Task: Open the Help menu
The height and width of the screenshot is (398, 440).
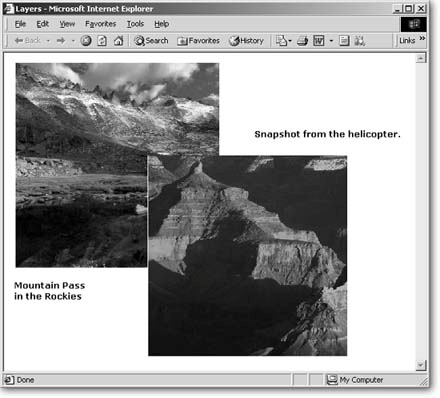Action: tap(162, 24)
